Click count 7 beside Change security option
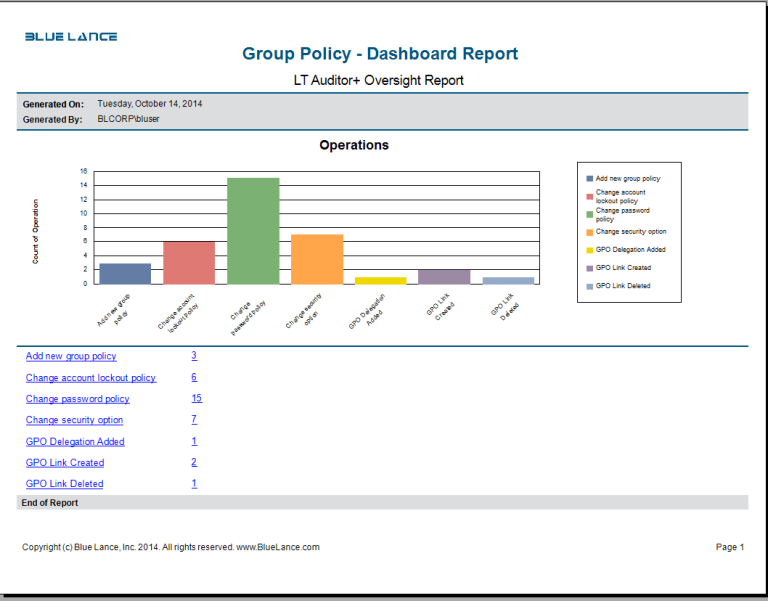Image resolution: width=768 pixels, height=601 pixels. point(194,420)
